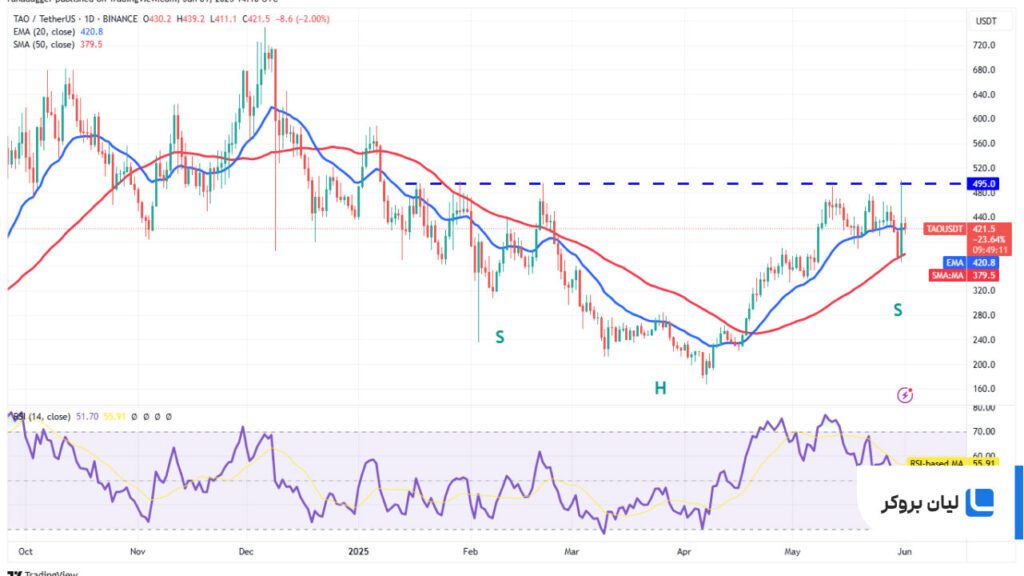Click the Apr date axis label
This screenshot has width=1024, height=576.
tap(684, 551)
